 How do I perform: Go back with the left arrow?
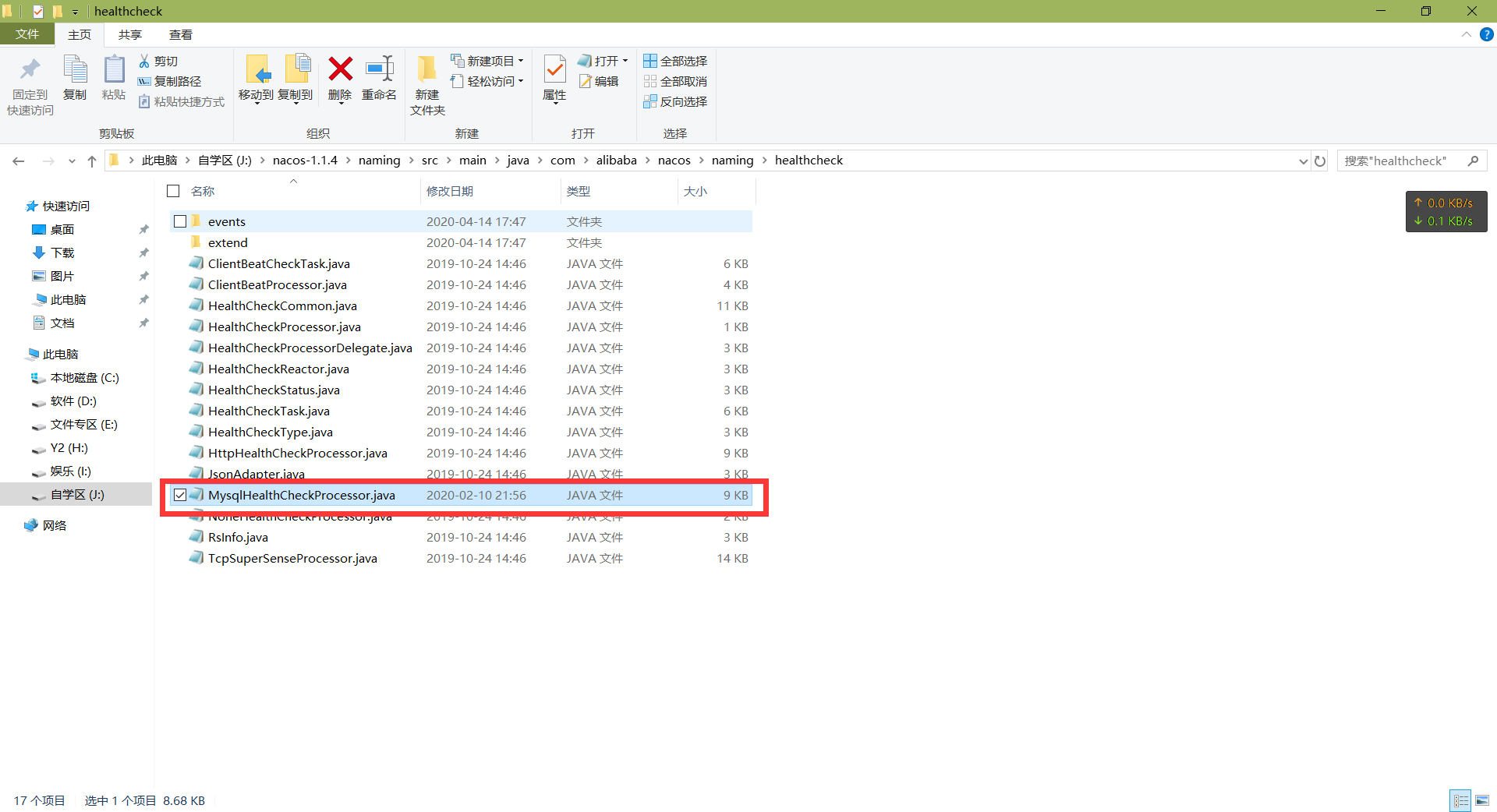point(19,161)
